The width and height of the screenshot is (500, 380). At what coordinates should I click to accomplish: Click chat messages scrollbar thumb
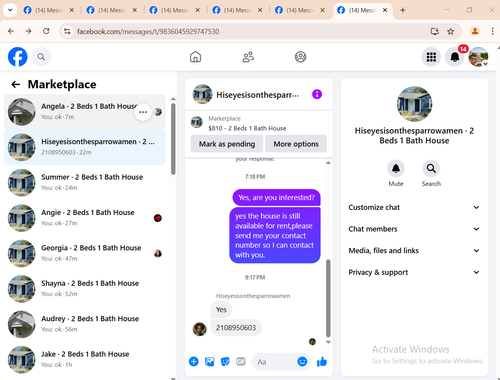tap(328, 299)
